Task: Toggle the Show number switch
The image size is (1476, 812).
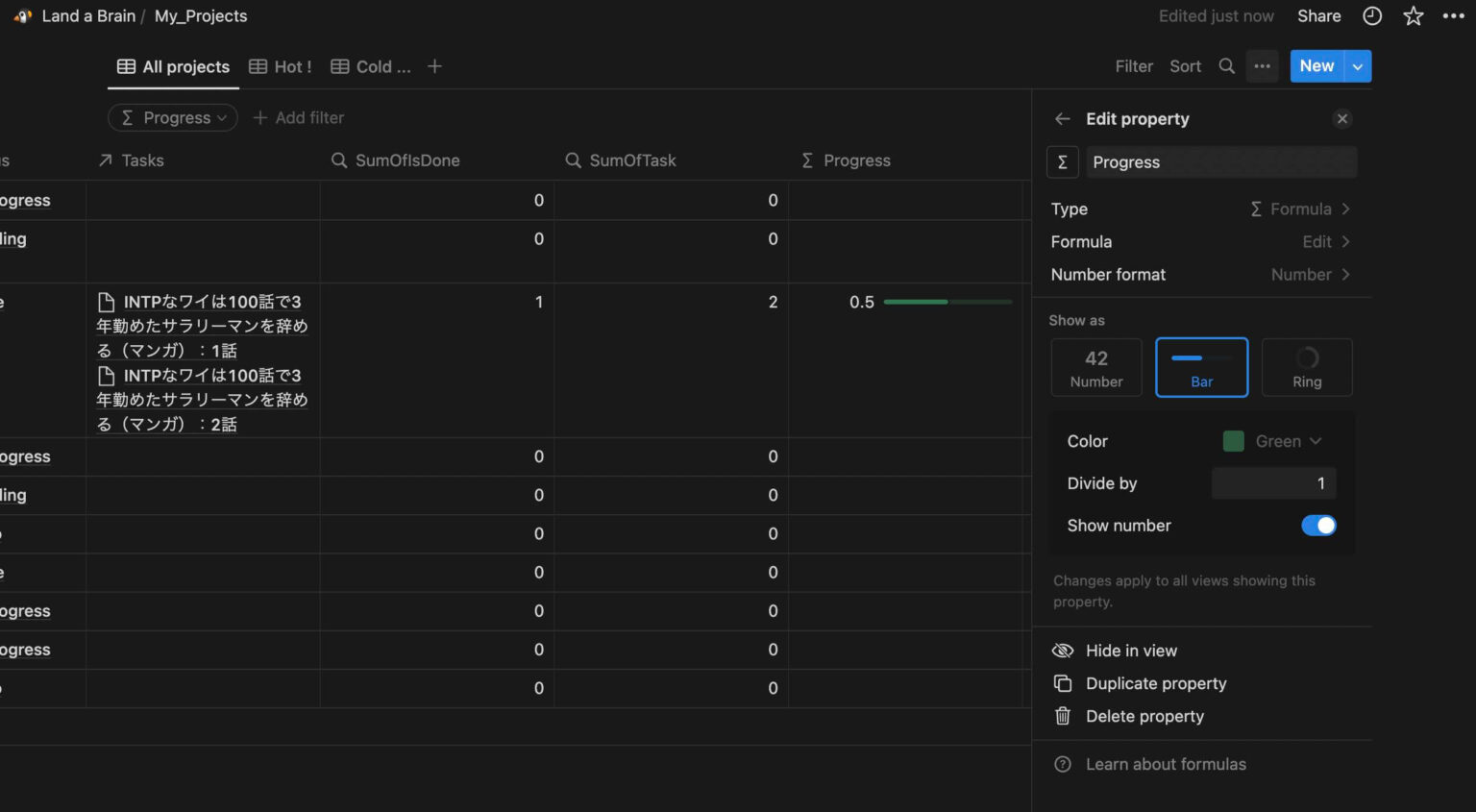Action: [x=1318, y=526]
